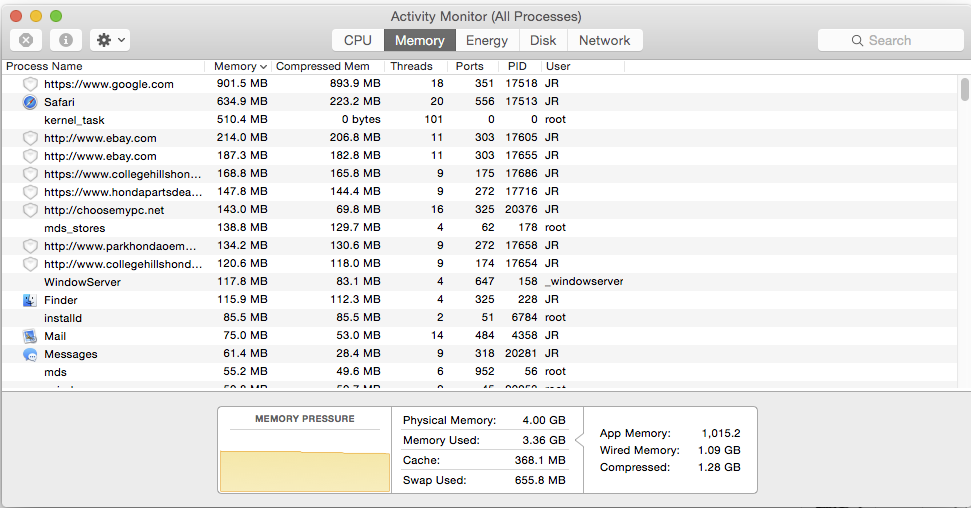Click shield icon beside https://www.google.com
This screenshot has height=508, width=971.
tap(30, 84)
